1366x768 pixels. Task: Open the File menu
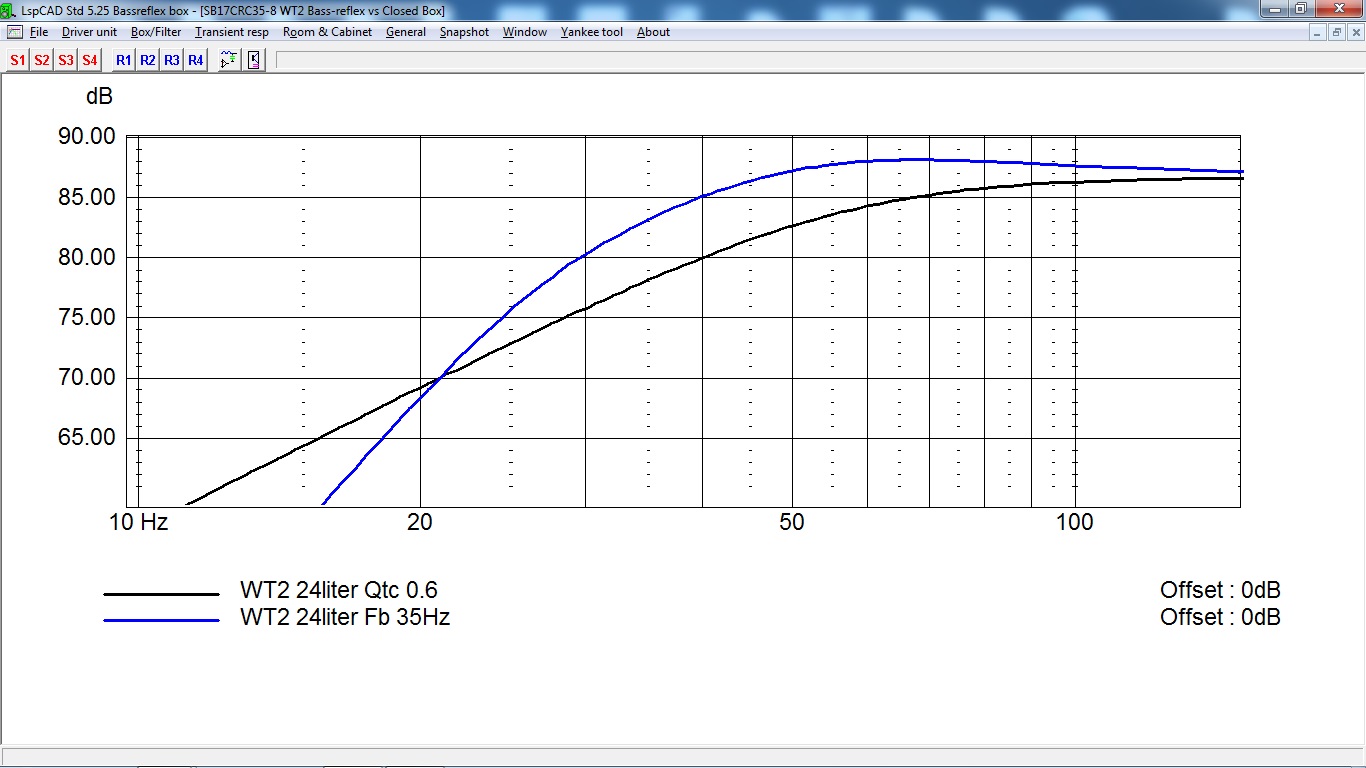click(x=39, y=32)
